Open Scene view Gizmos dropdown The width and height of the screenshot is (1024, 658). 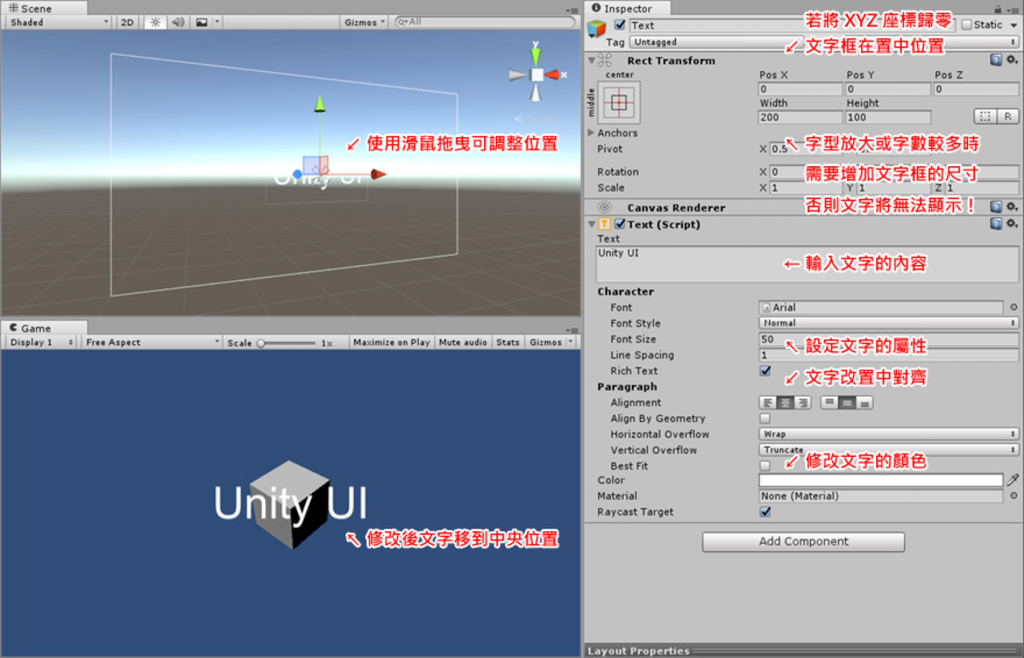pos(364,22)
